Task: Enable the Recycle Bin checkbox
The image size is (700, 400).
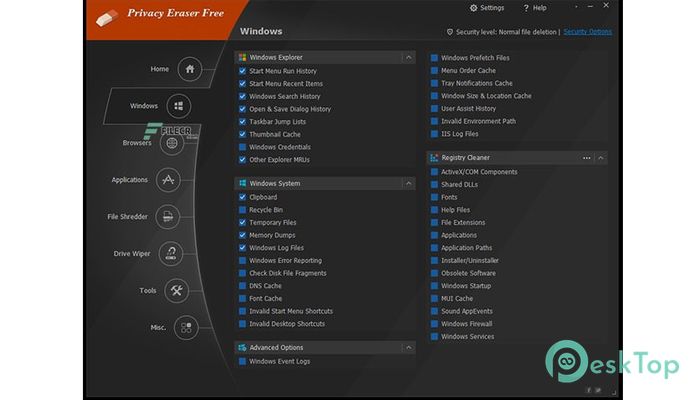Action: (242, 210)
